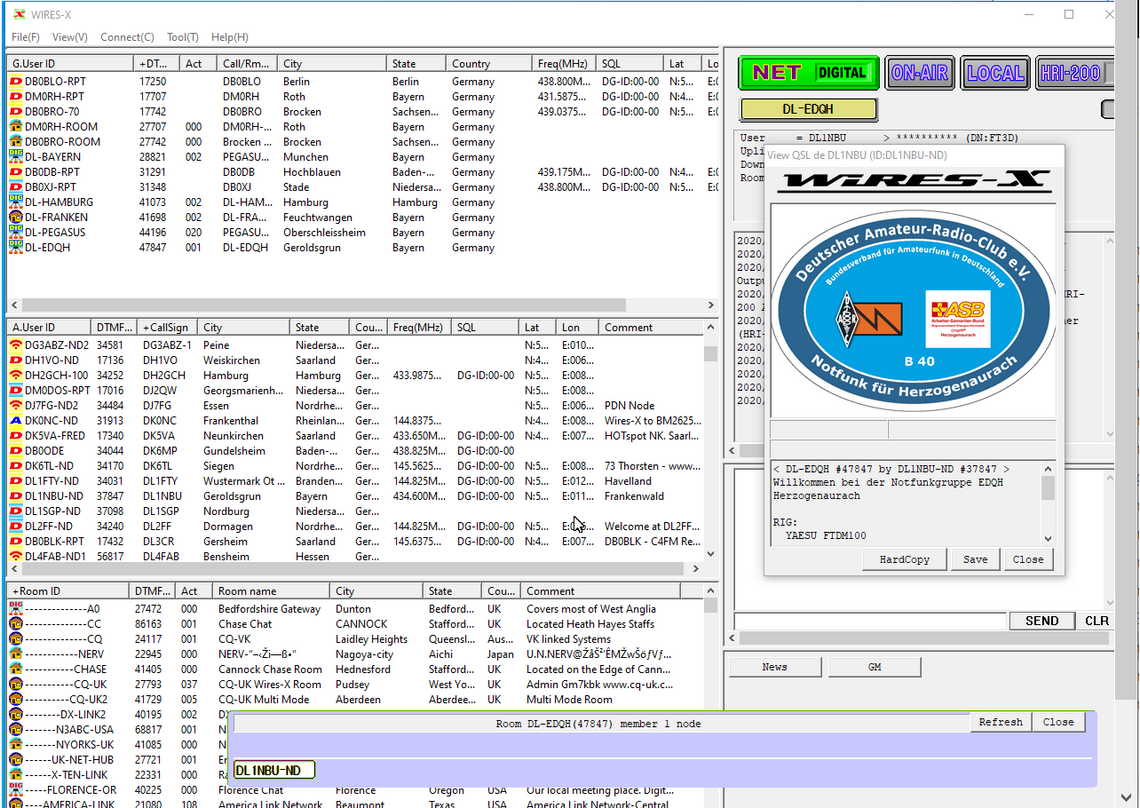Open the Tool(T) menu
Screen dimensions: 1140x808
pyautogui.click(x=182, y=37)
